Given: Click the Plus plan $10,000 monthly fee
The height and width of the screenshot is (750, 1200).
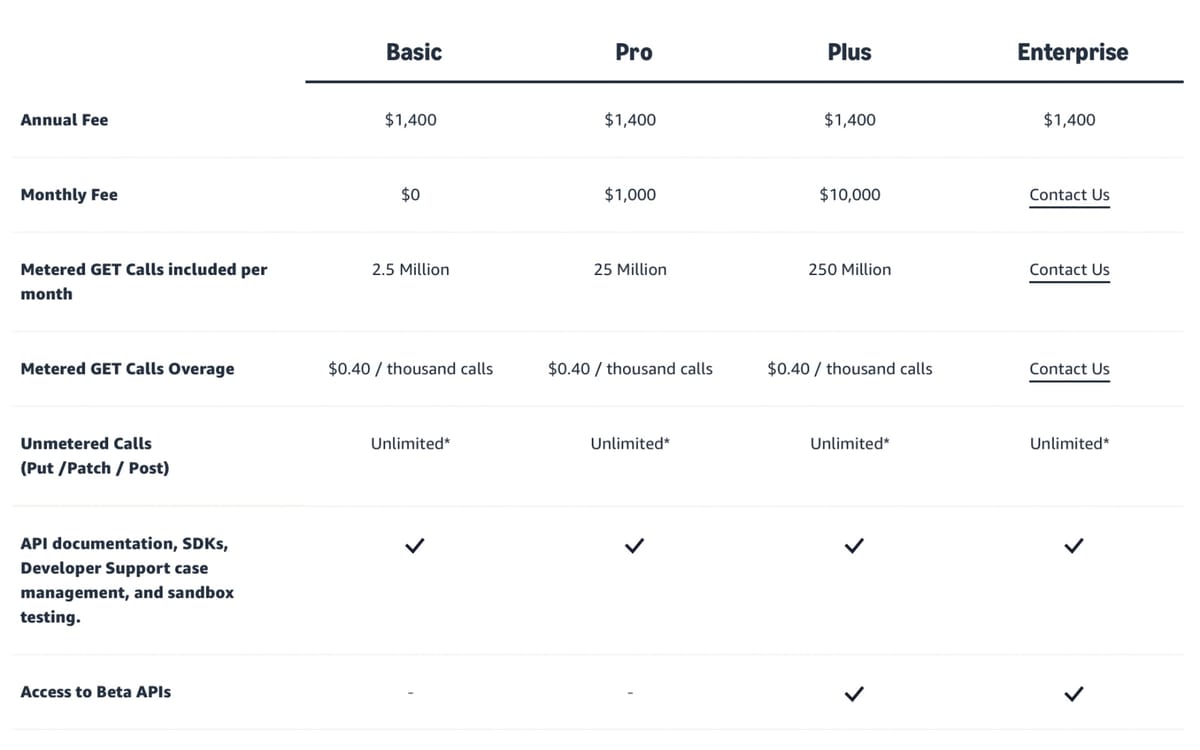Looking at the screenshot, I should (x=850, y=195).
